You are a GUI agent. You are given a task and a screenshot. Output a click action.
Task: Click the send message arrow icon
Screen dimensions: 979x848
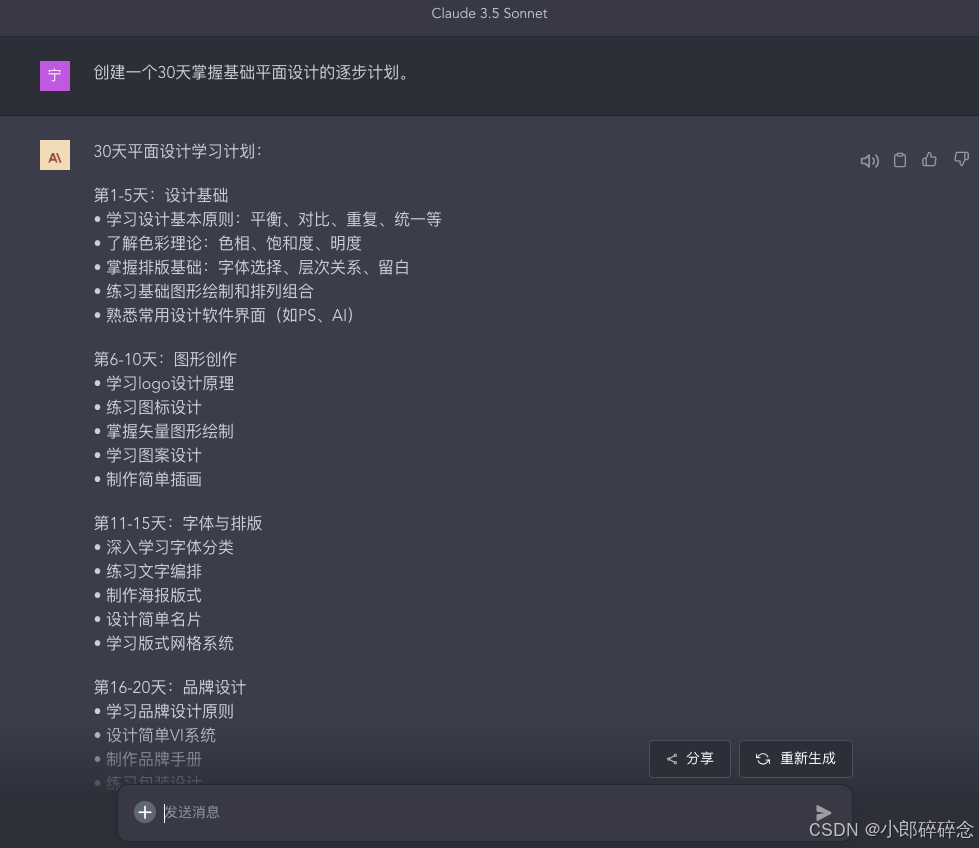pos(823,812)
